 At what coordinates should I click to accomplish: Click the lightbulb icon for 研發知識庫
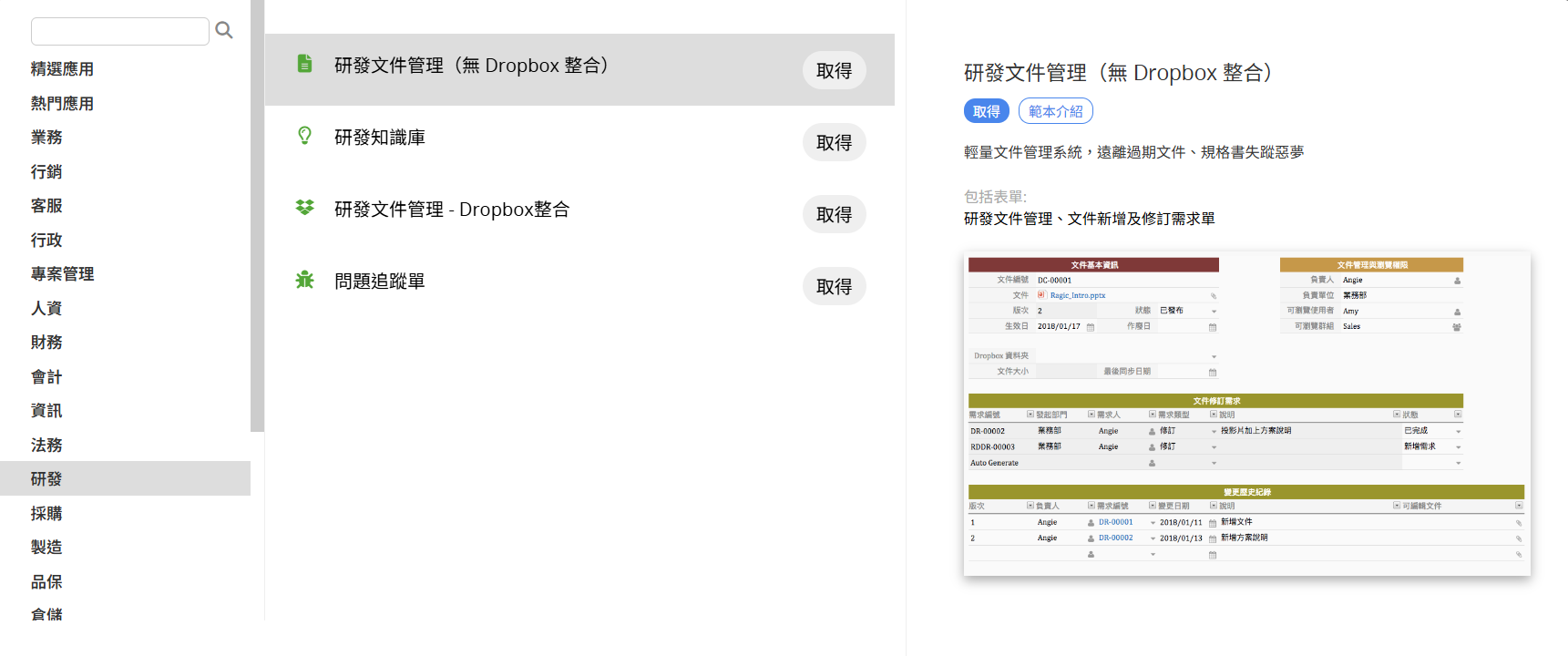(x=305, y=136)
